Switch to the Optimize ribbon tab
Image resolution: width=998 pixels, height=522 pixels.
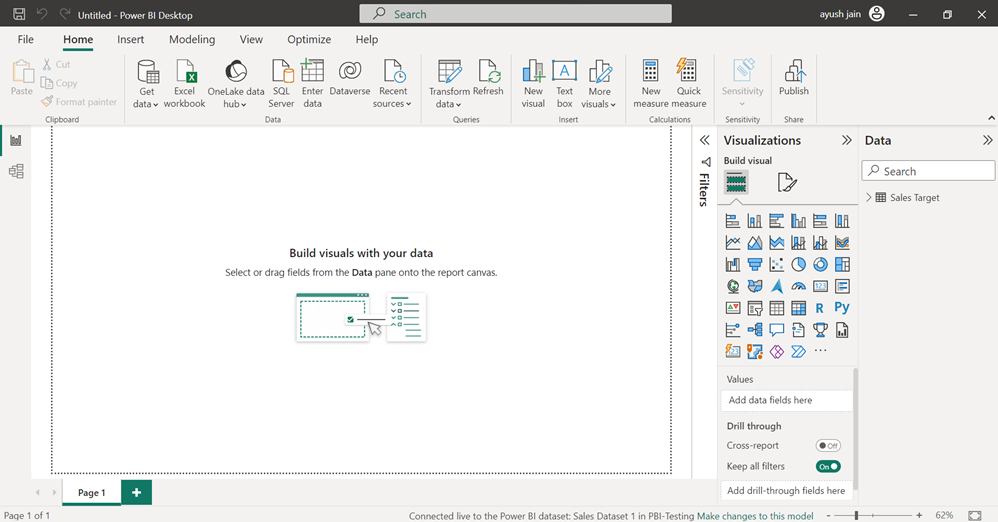tap(309, 39)
